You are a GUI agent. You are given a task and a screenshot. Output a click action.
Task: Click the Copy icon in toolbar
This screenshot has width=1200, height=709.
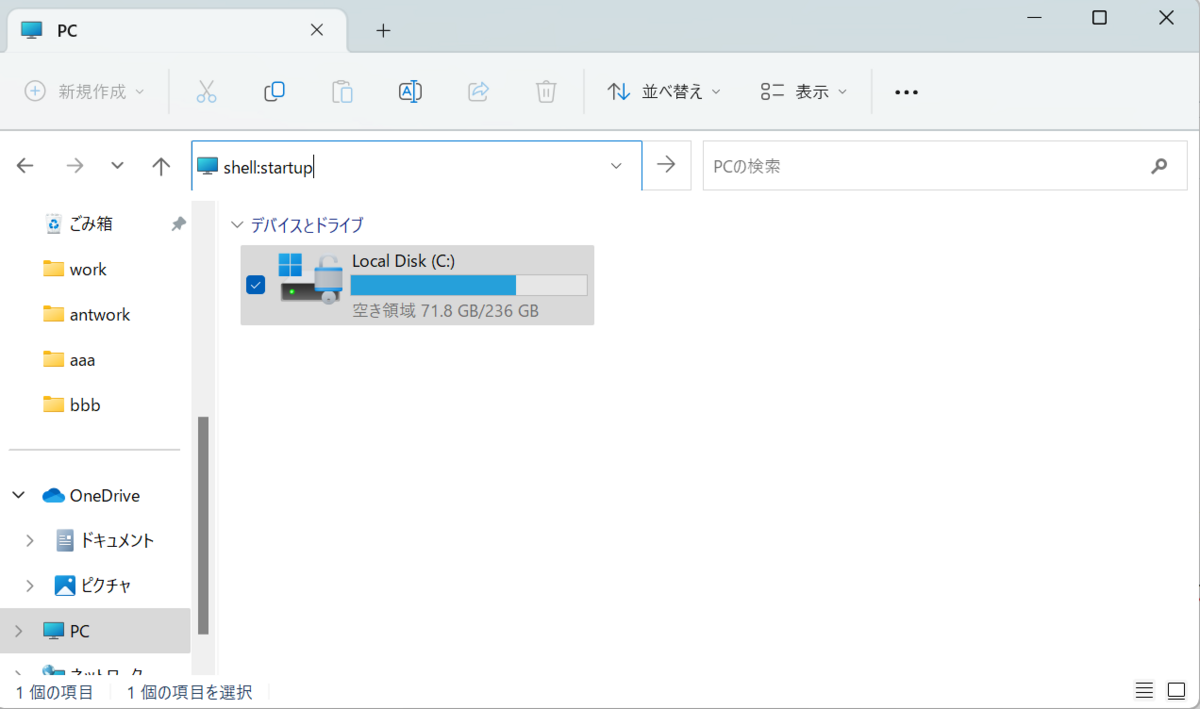click(x=274, y=91)
